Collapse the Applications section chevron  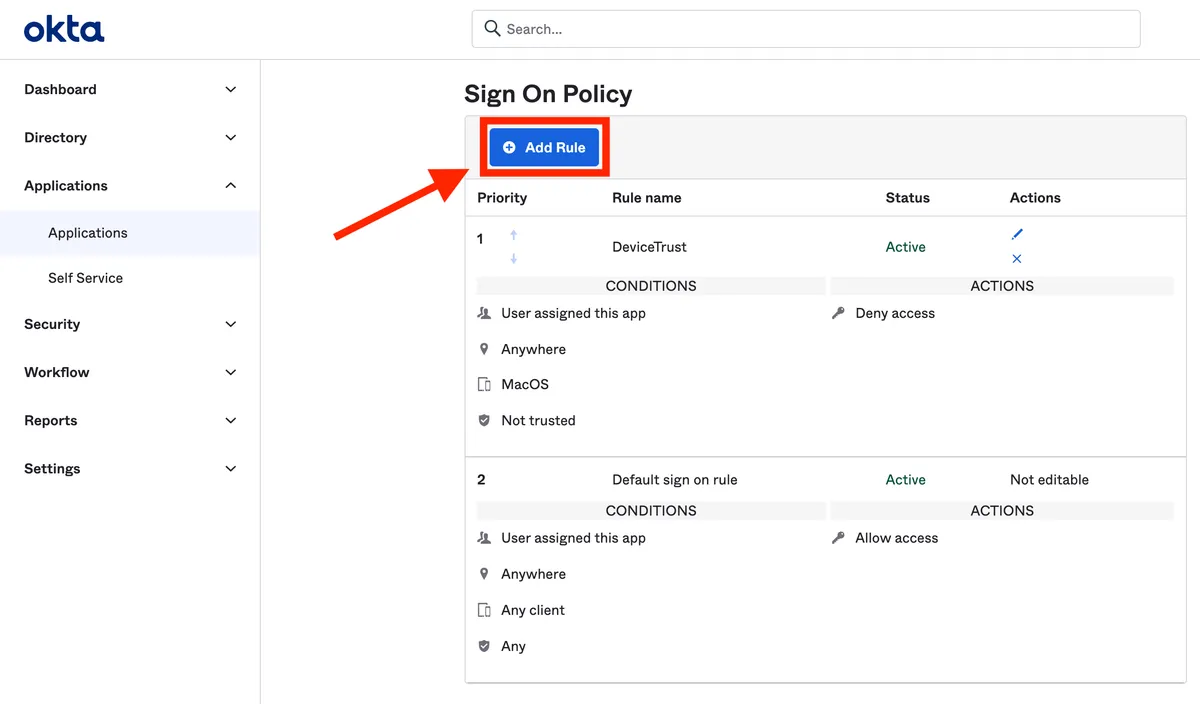(x=231, y=185)
